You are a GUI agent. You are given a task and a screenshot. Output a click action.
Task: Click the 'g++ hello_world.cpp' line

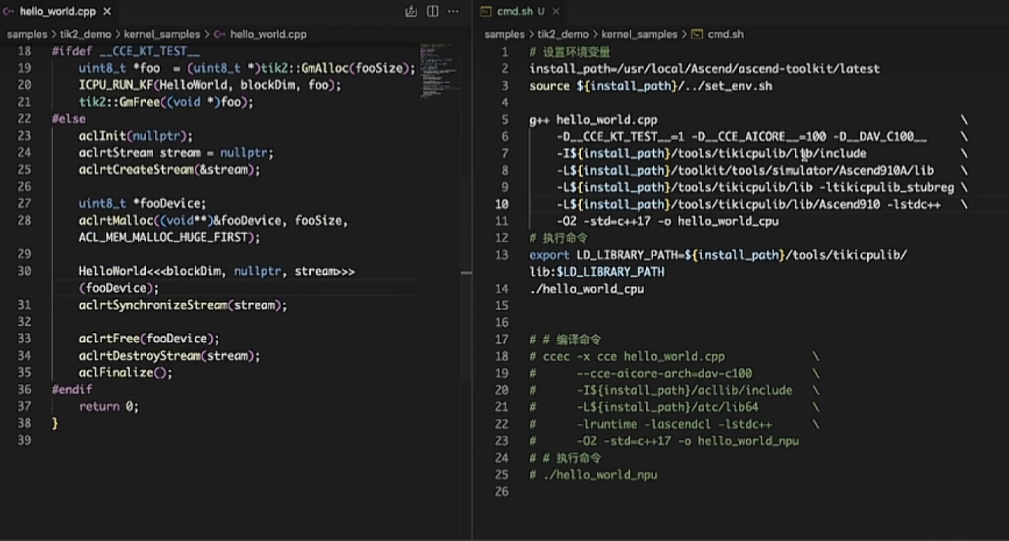pyautogui.click(x=593, y=120)
